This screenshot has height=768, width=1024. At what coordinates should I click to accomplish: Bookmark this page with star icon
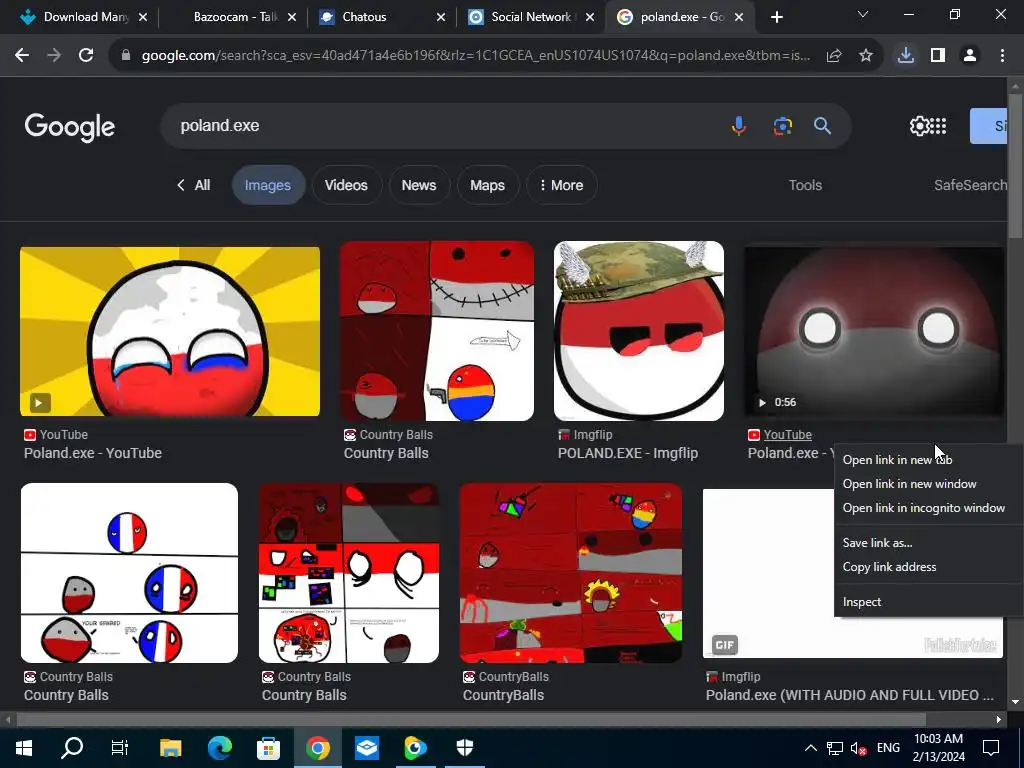[x=866, y=56]
